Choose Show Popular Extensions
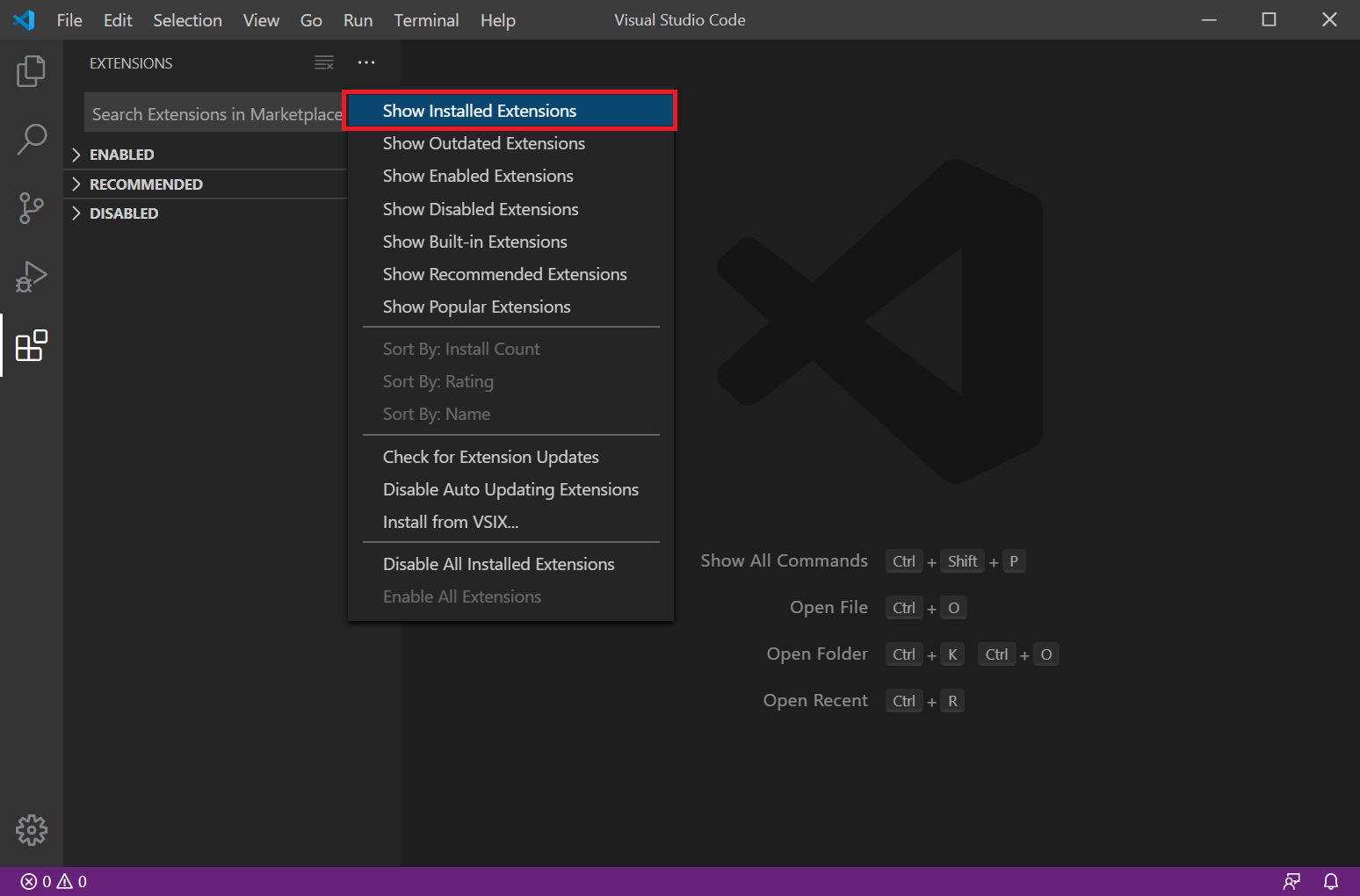The width and height of the screenshot is (1360, 896). 510,307
